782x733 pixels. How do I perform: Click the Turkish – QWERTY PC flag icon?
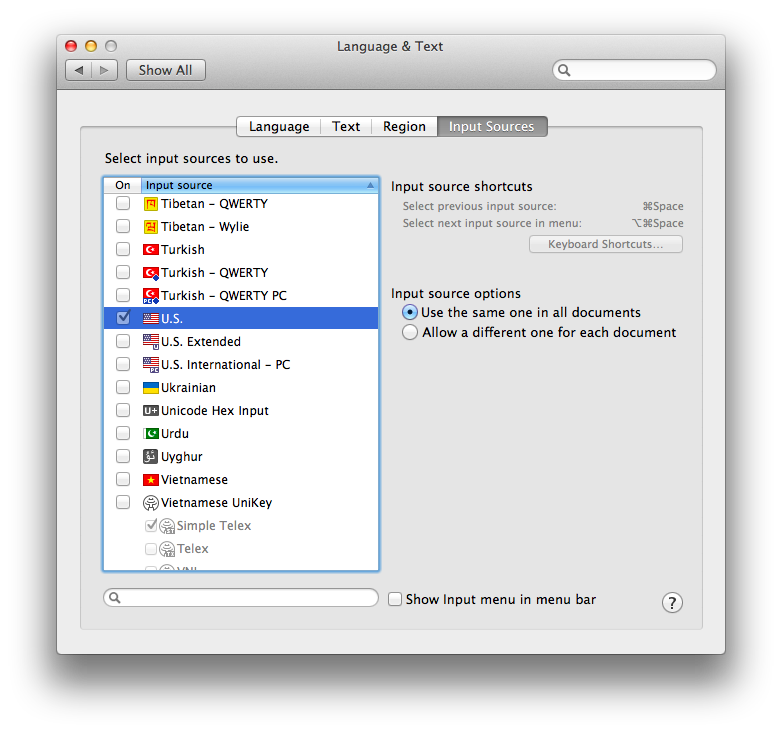pyautogui.click(x=151, y=296)
